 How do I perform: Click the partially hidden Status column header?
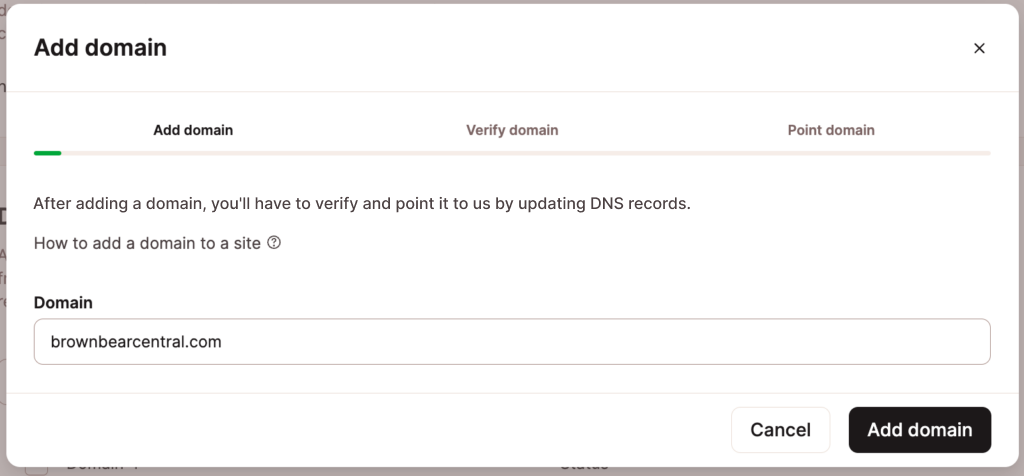[583, 466]
